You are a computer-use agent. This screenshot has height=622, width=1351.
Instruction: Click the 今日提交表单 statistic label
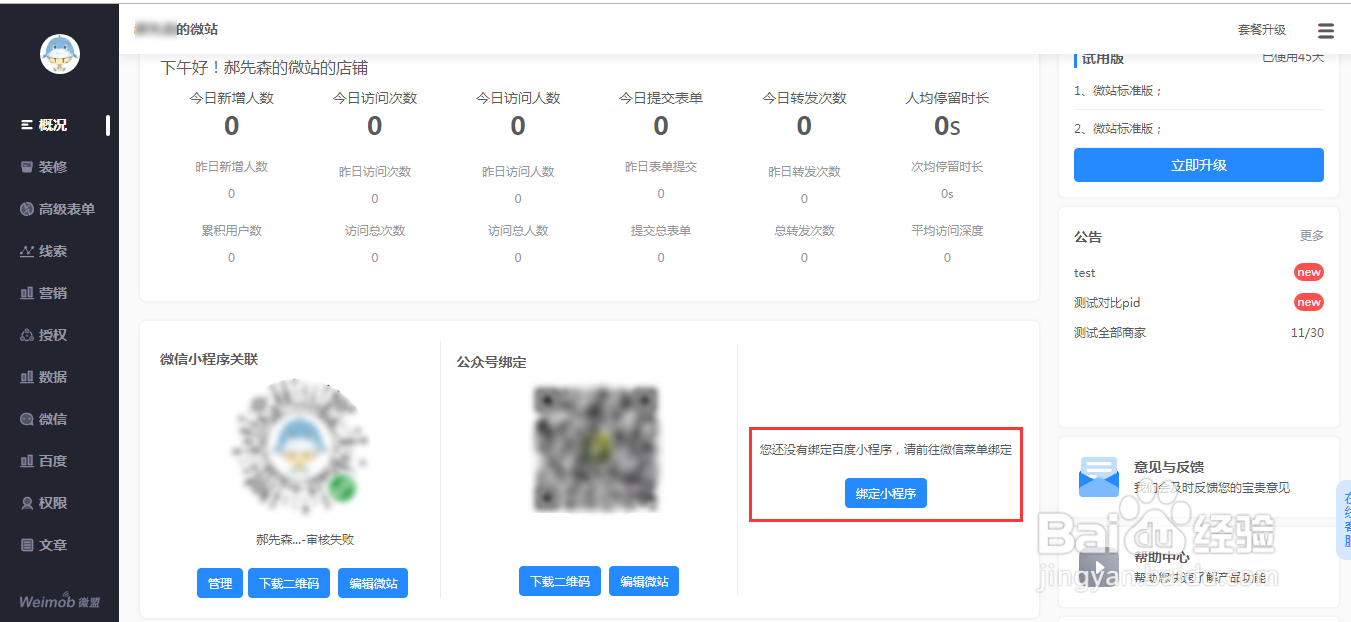click(661, 98)
